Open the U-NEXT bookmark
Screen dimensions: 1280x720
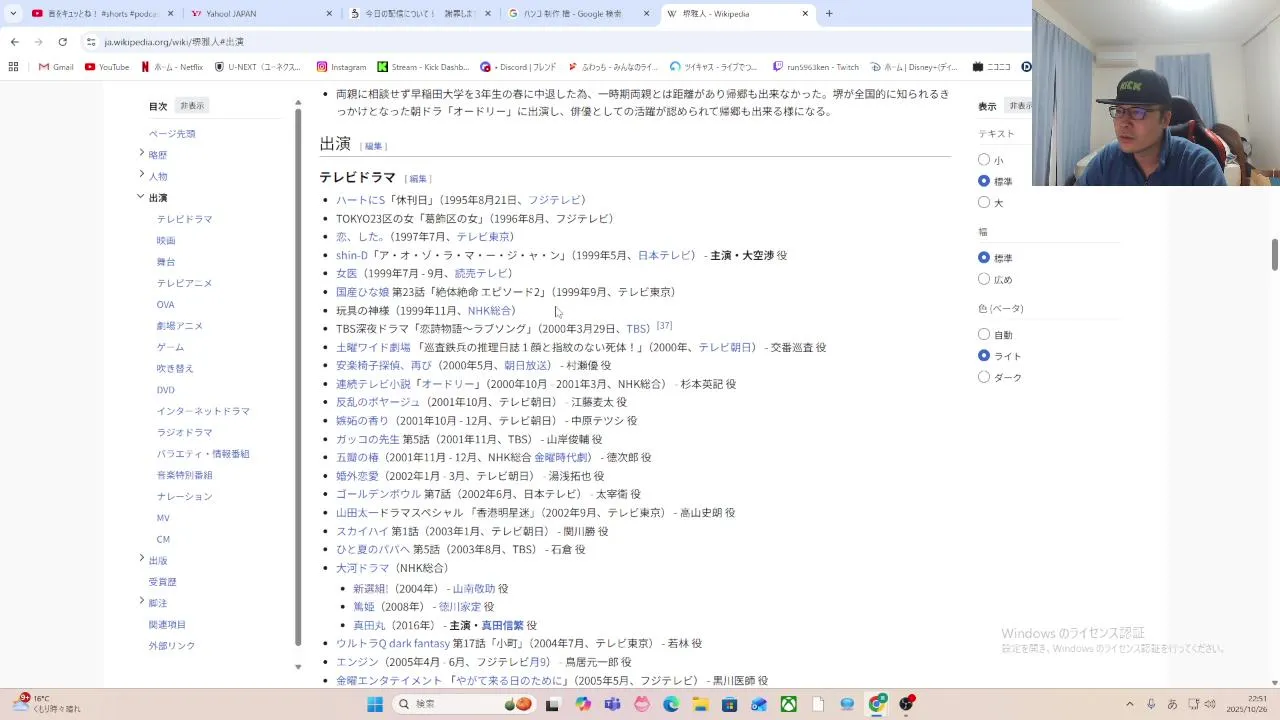(258, 67)
